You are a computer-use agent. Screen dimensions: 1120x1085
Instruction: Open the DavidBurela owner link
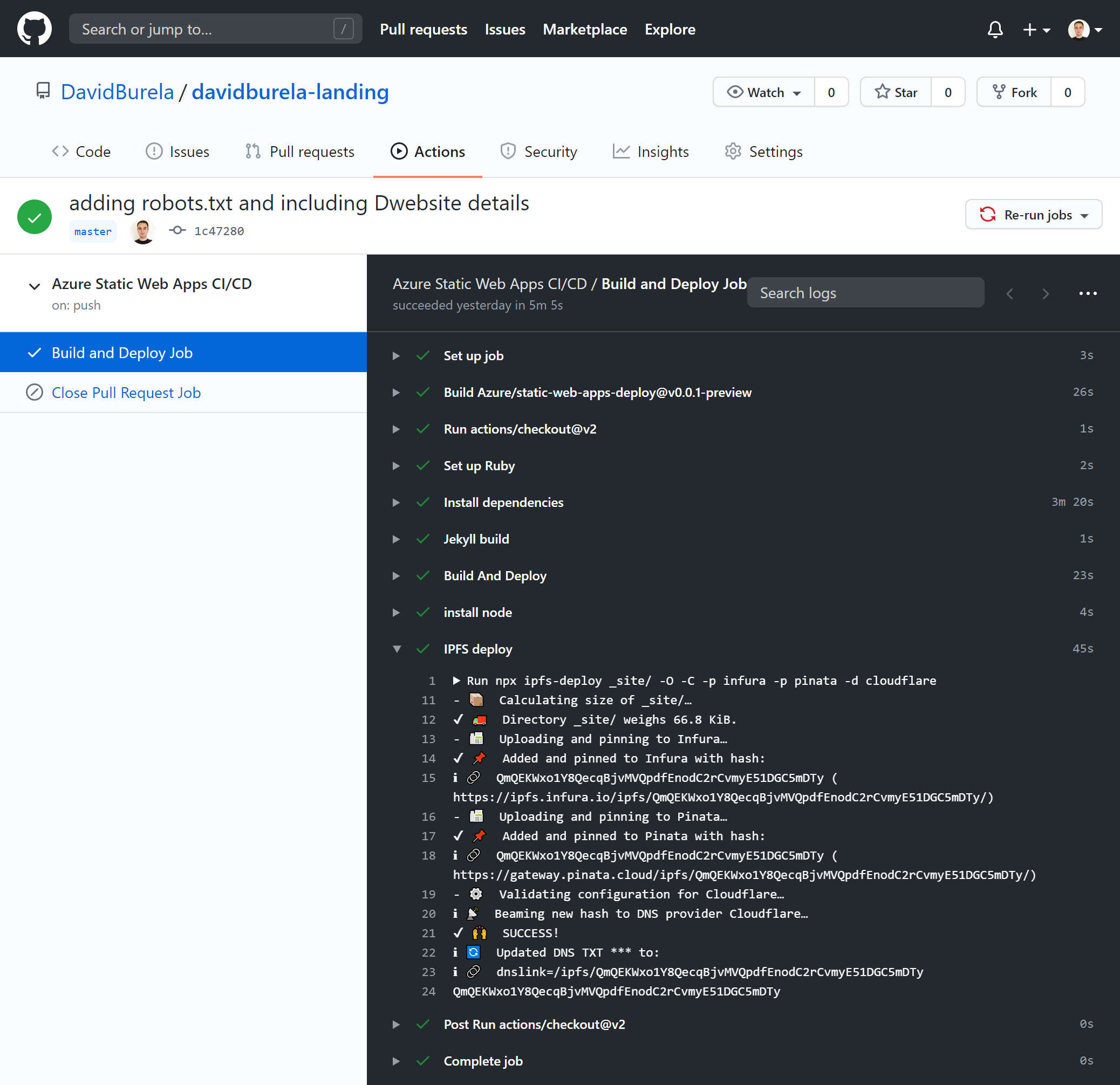117,92
